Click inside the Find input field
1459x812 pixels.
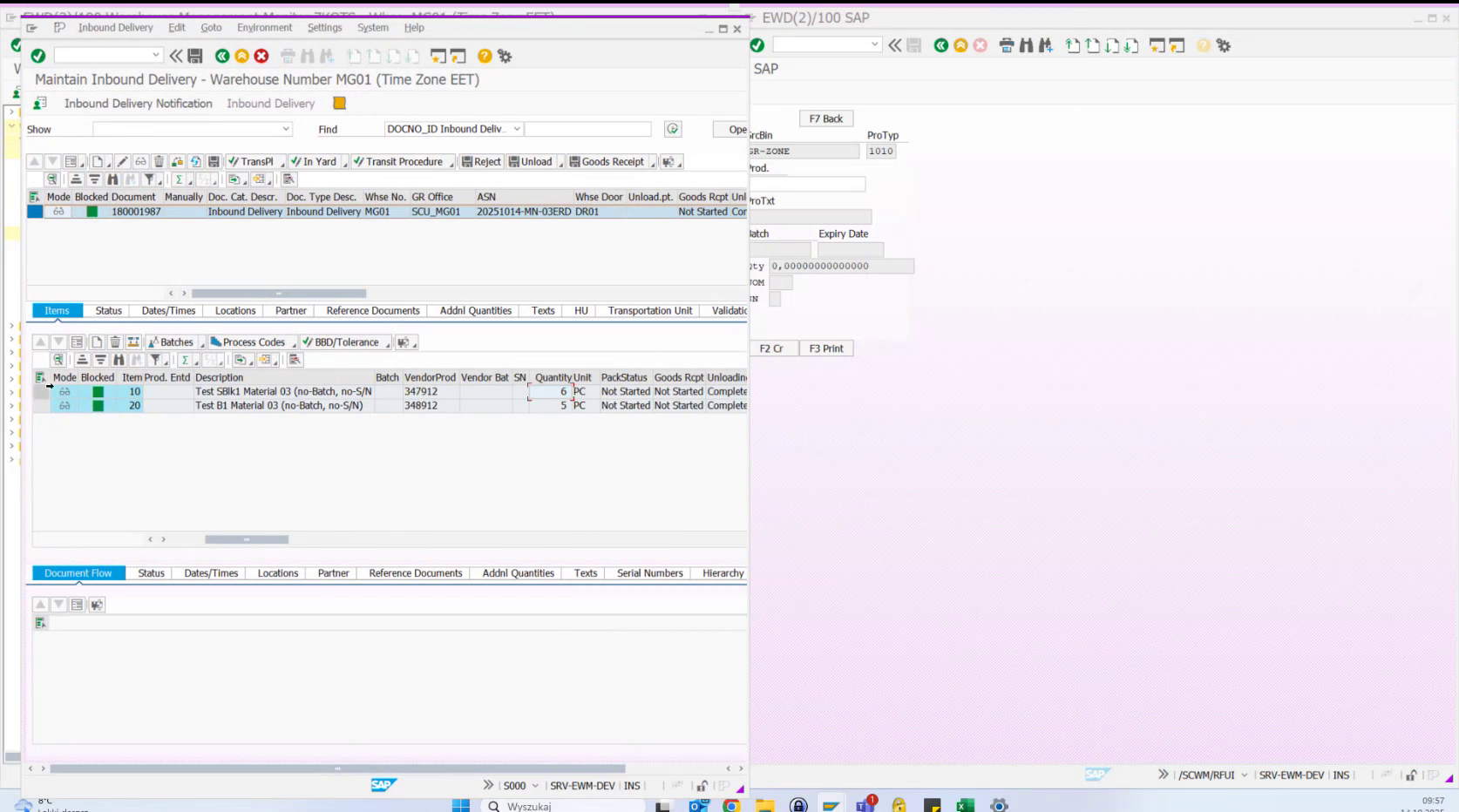[x=588, y=129]
